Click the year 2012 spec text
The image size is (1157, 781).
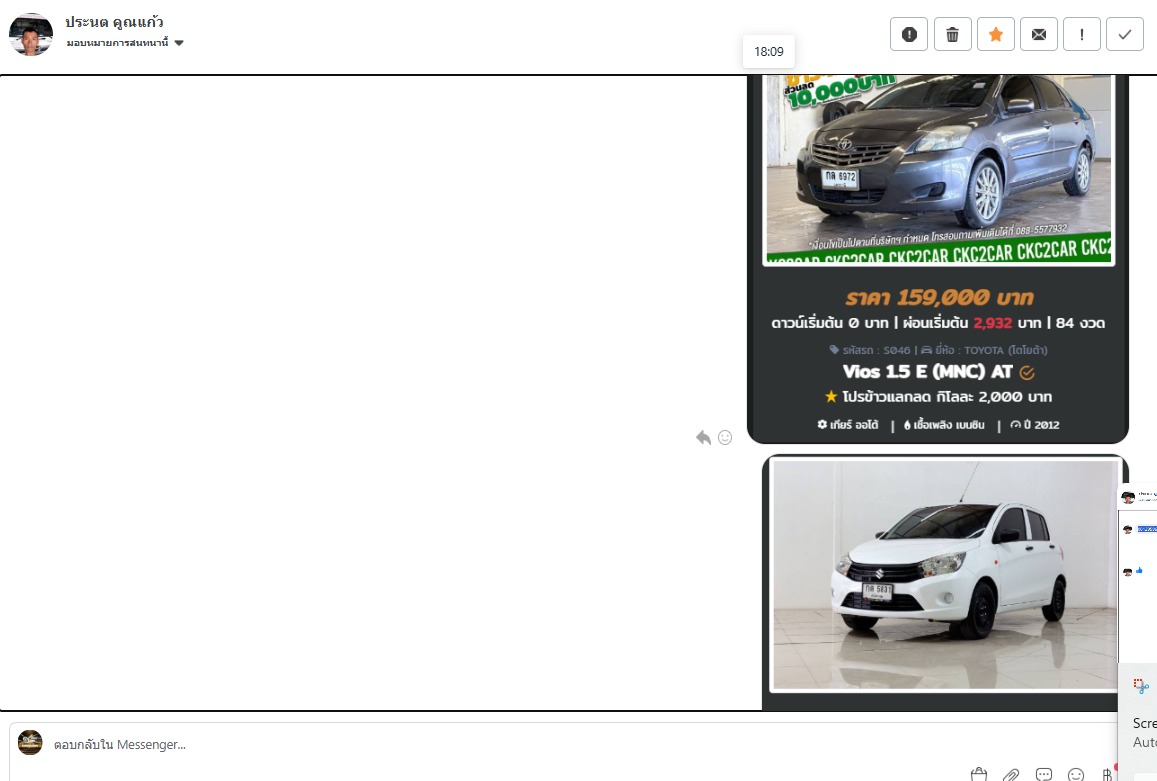tap(1035, 424)
